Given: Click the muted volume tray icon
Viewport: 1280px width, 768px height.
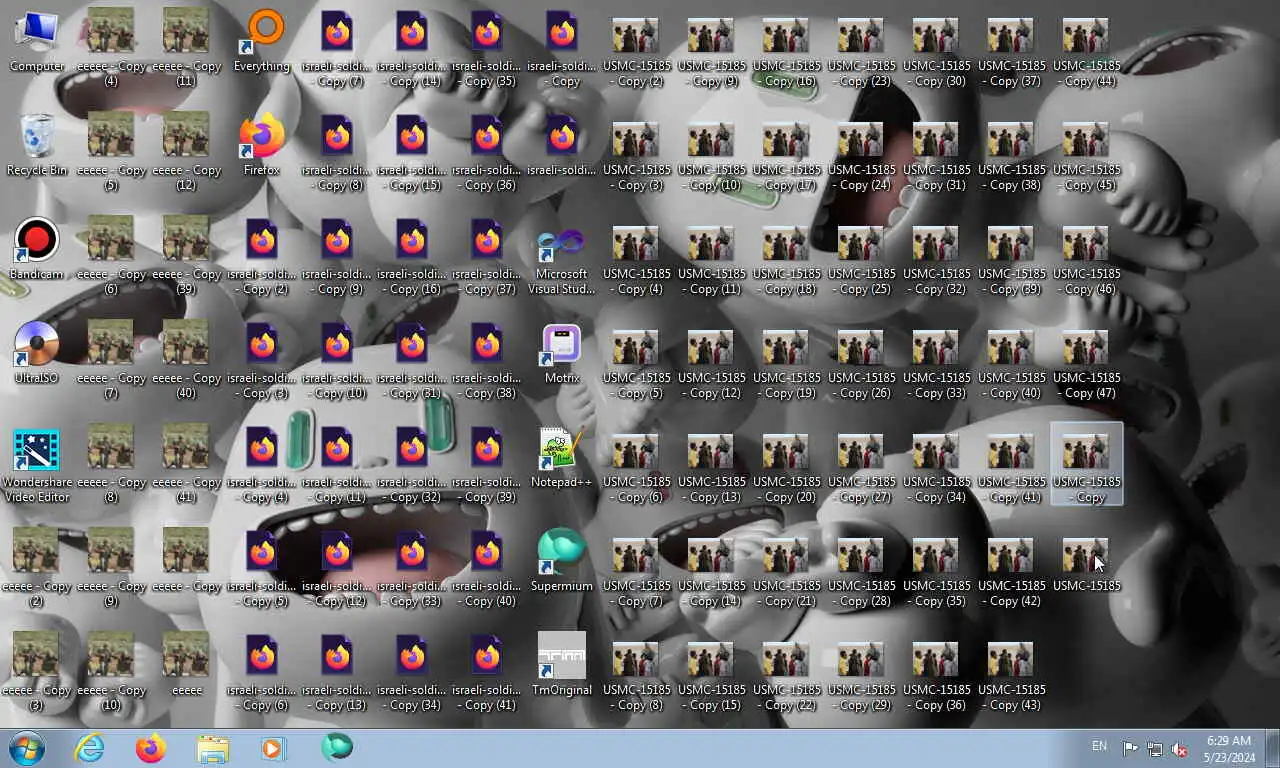Looking at the screenshot, I should [1179, 748].
